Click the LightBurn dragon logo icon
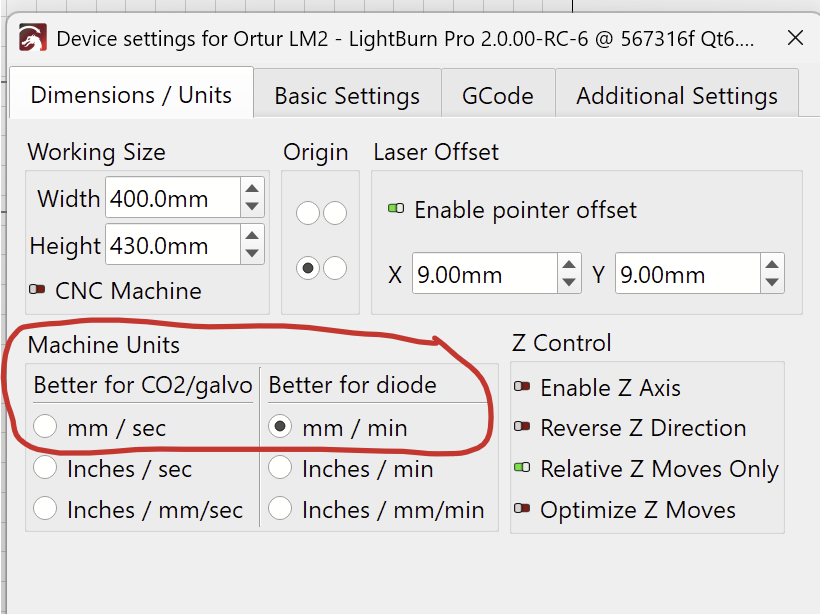 pyautogui.click(x=33, y=38)
